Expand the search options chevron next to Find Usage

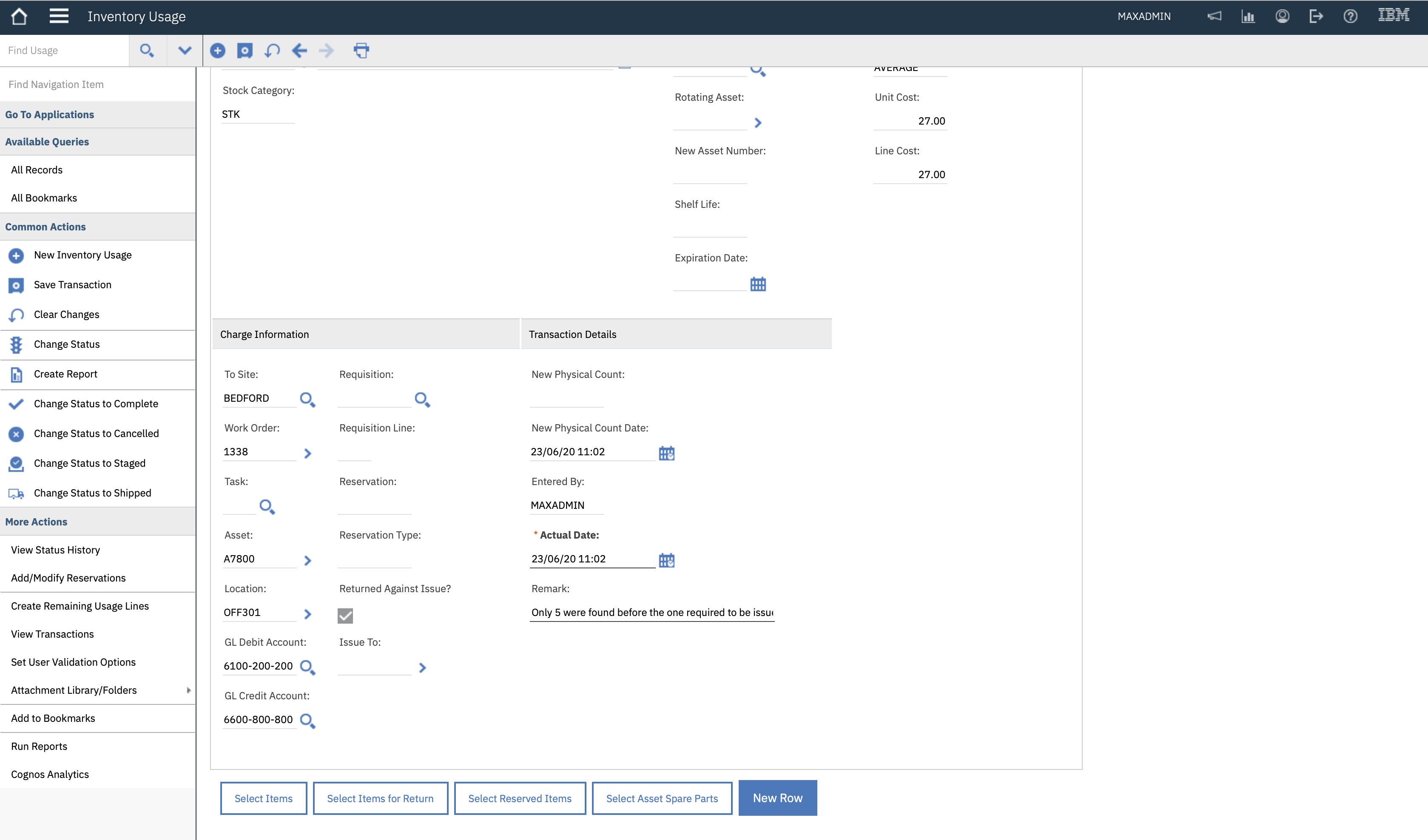tap(184, 51)
